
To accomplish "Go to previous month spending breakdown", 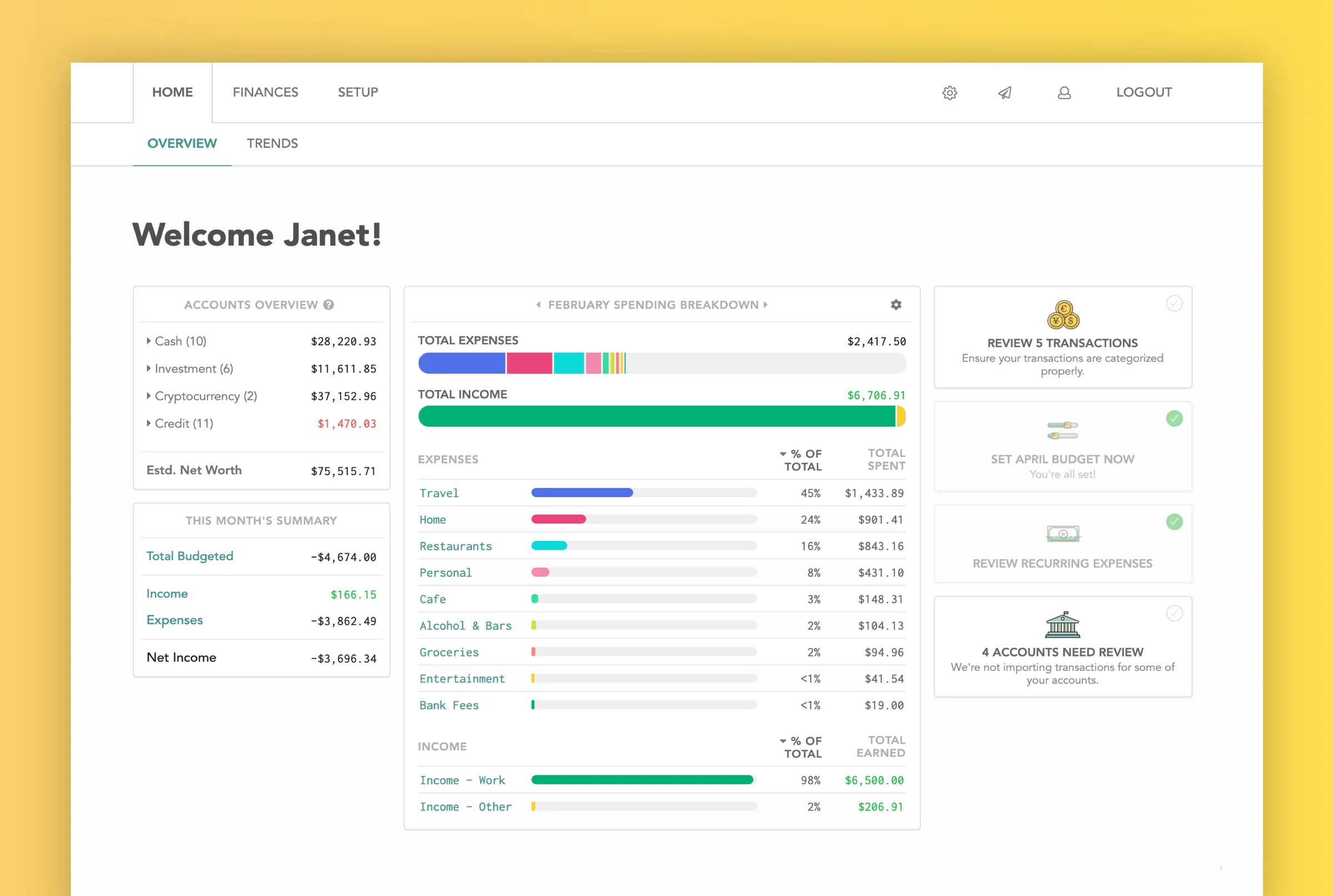I will (x=538, y=304).
